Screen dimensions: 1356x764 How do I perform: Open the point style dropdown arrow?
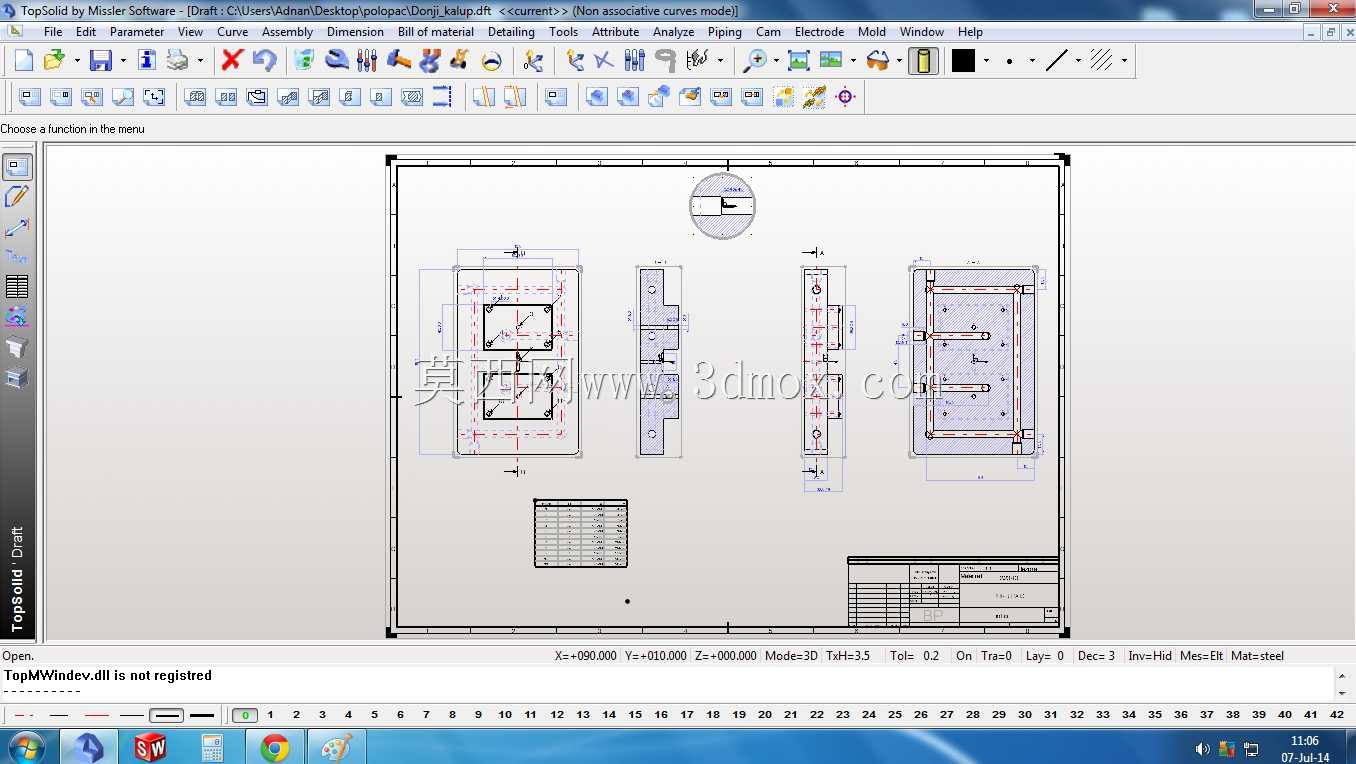click(1031, 61)
